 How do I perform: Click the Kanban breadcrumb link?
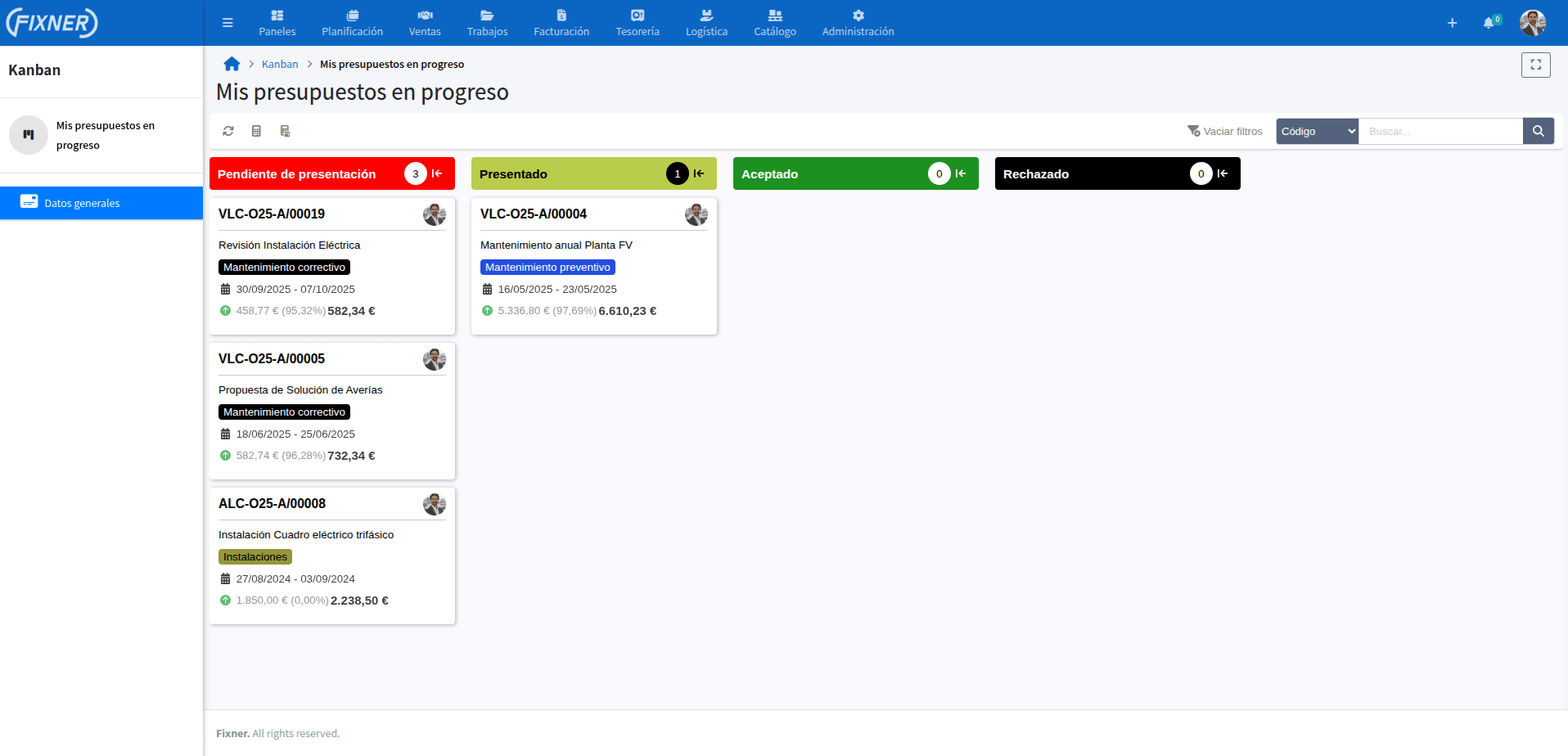point(280,64)
